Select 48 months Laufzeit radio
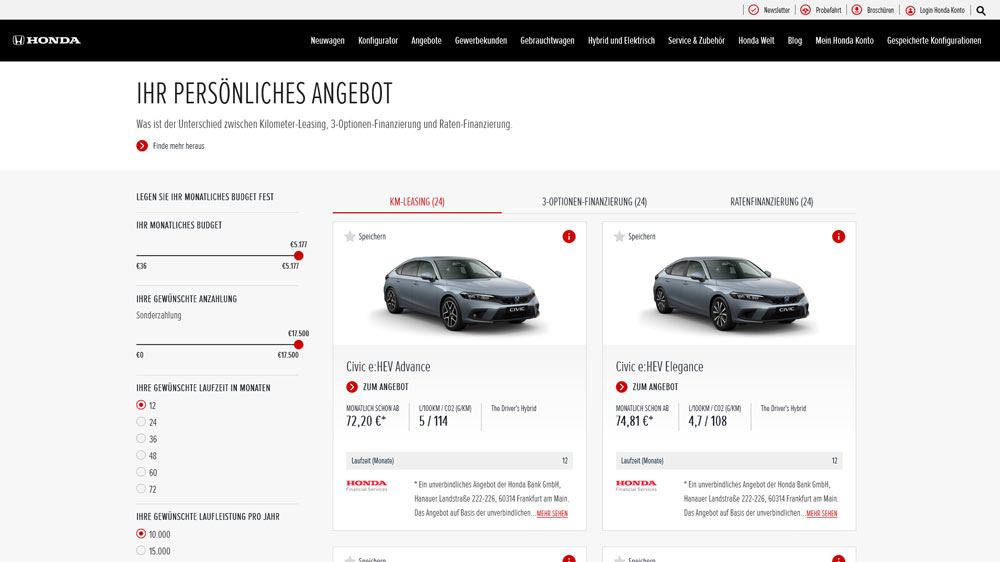The width and height of the screenshot is (1000, 562). coord(141,455)
